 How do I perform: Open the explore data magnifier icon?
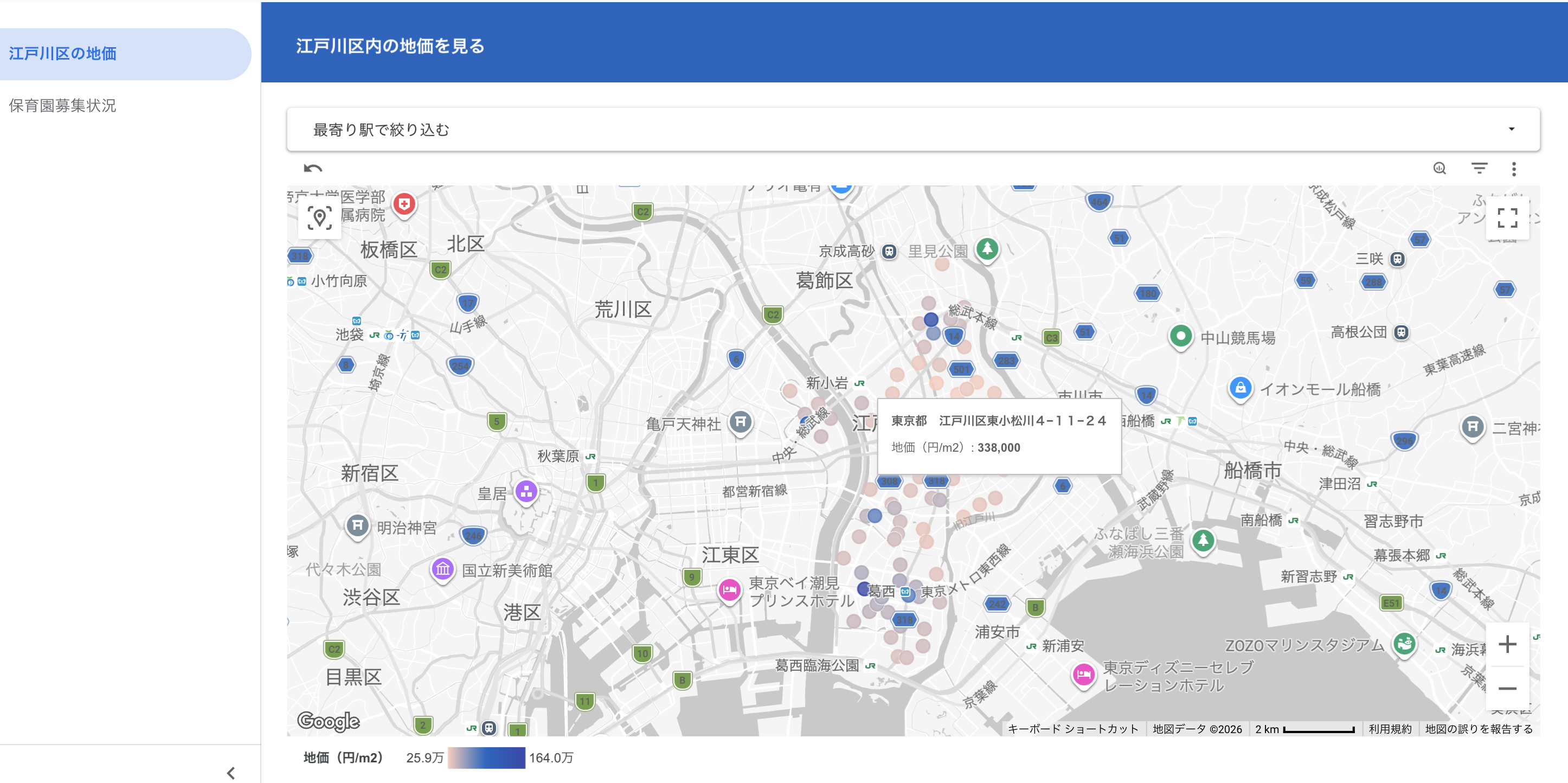click(x=1440, y=169)
